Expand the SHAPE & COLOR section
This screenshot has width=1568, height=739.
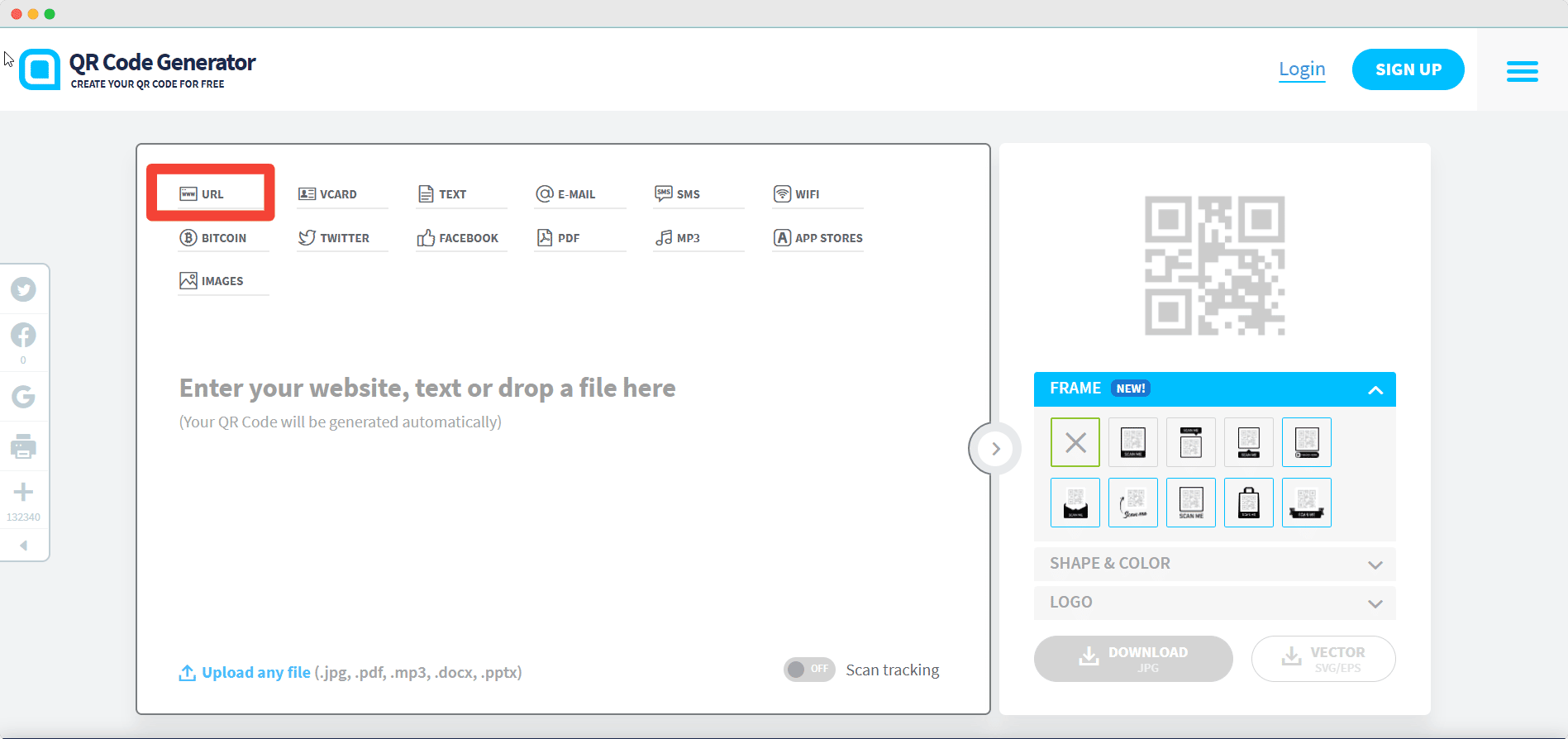pyautogui.click(x=1214, y=564)
